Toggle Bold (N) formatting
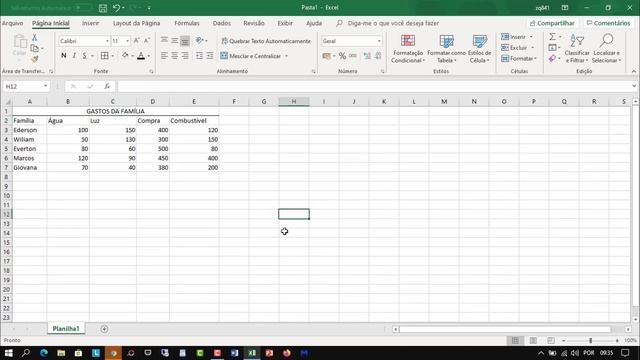This screenshot has height=360, width=640. coord(64,56)
